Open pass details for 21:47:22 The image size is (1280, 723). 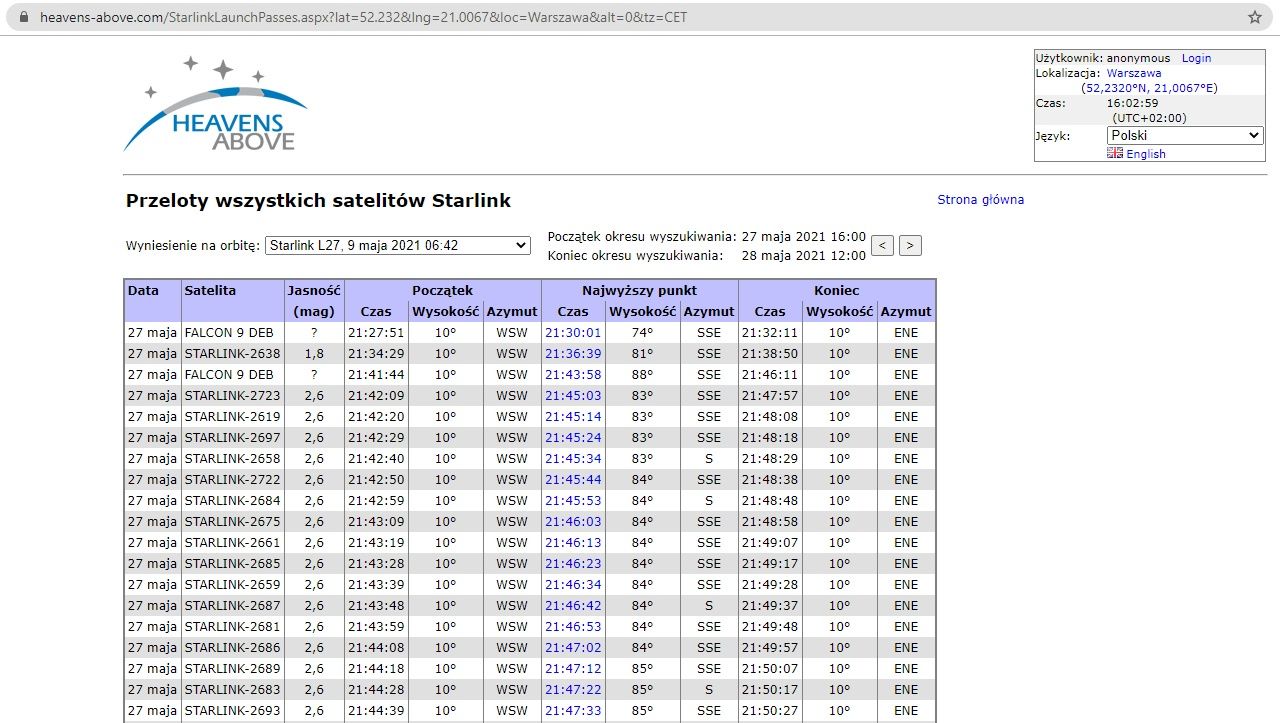point(573,690)
